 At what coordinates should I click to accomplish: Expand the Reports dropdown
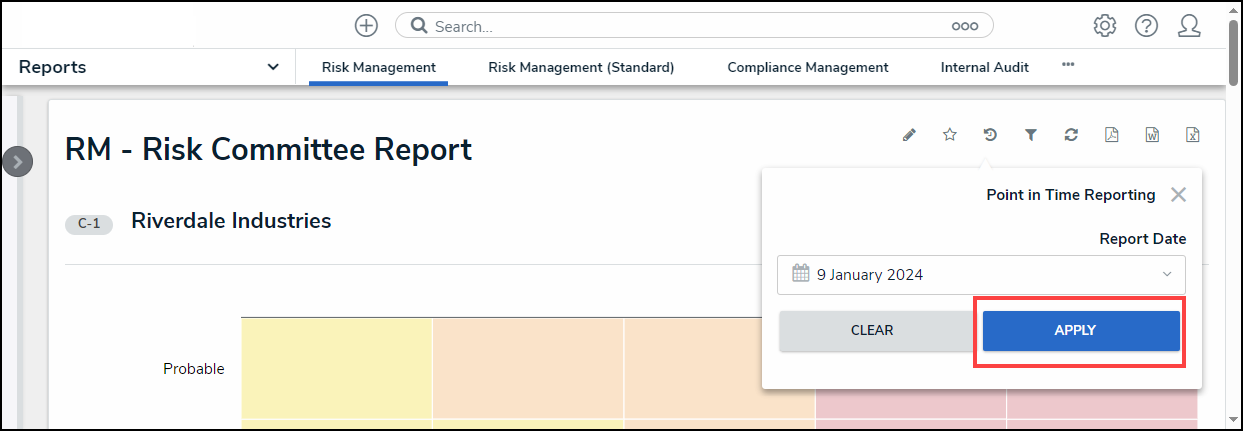(x=273, y=67)
